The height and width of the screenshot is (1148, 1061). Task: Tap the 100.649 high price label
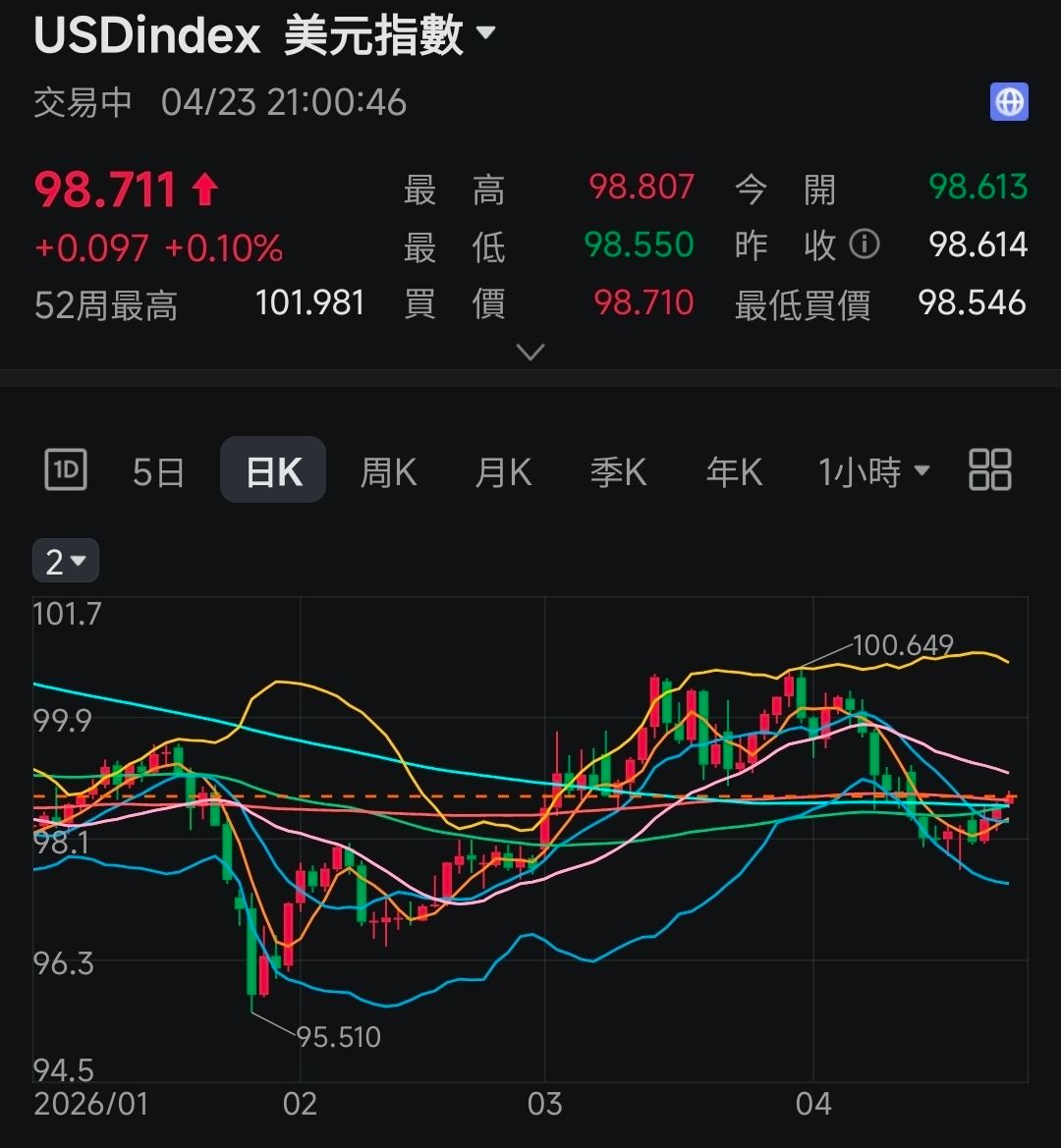[903, 645]
